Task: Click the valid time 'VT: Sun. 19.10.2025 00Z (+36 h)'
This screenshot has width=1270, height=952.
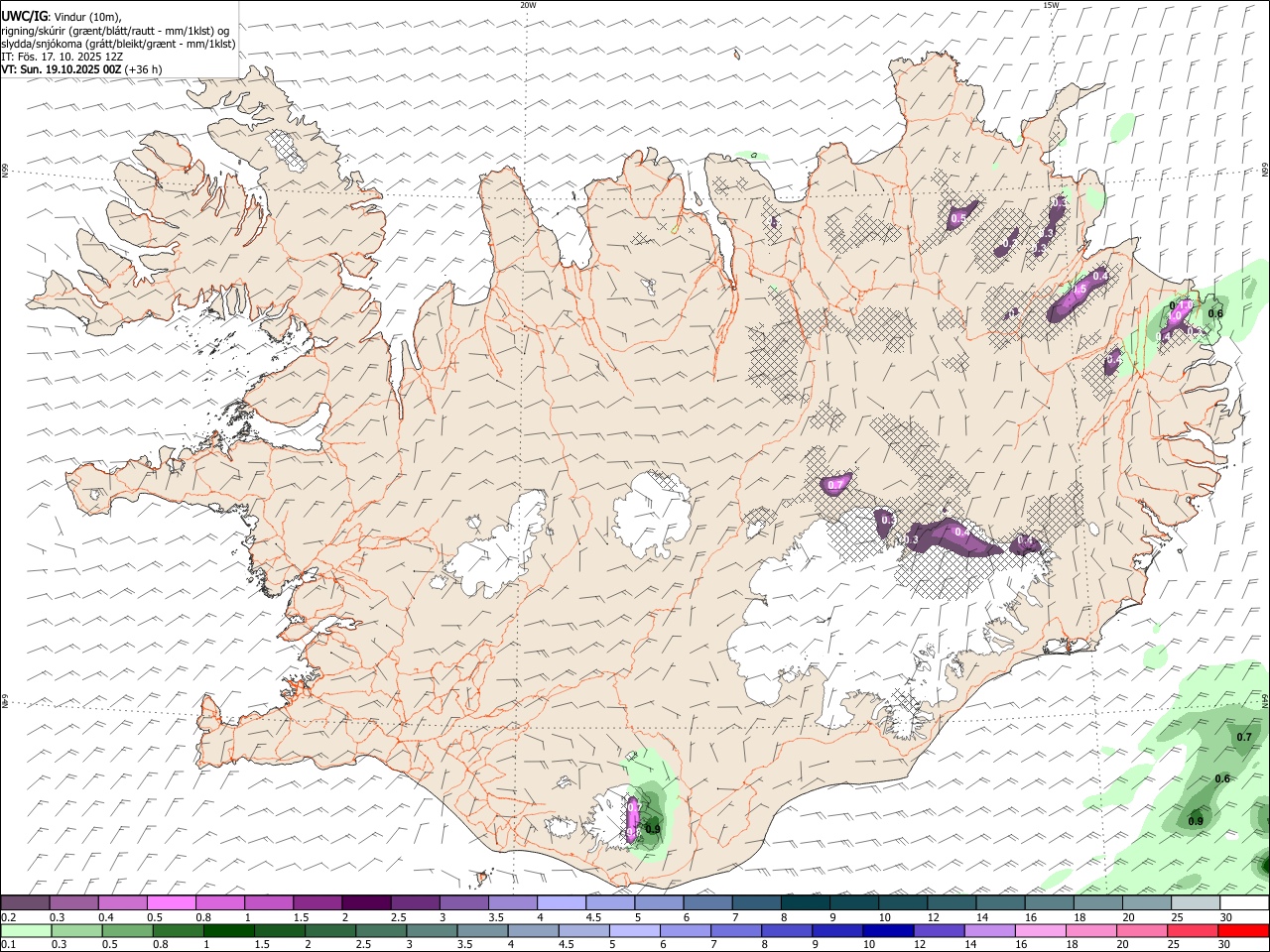Action: click(x=81, y=69)
